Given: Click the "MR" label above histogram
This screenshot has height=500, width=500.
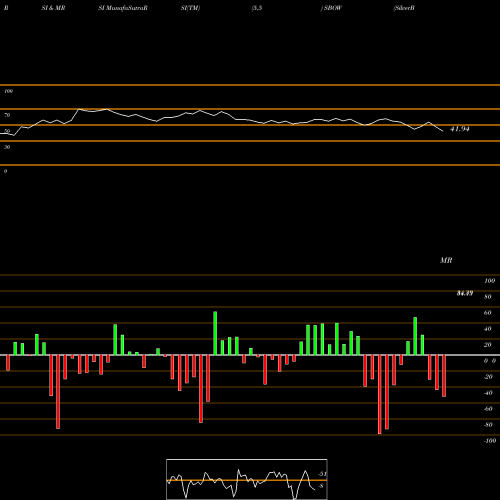Looking at the screenshot, I should click(x=446, y=260).
